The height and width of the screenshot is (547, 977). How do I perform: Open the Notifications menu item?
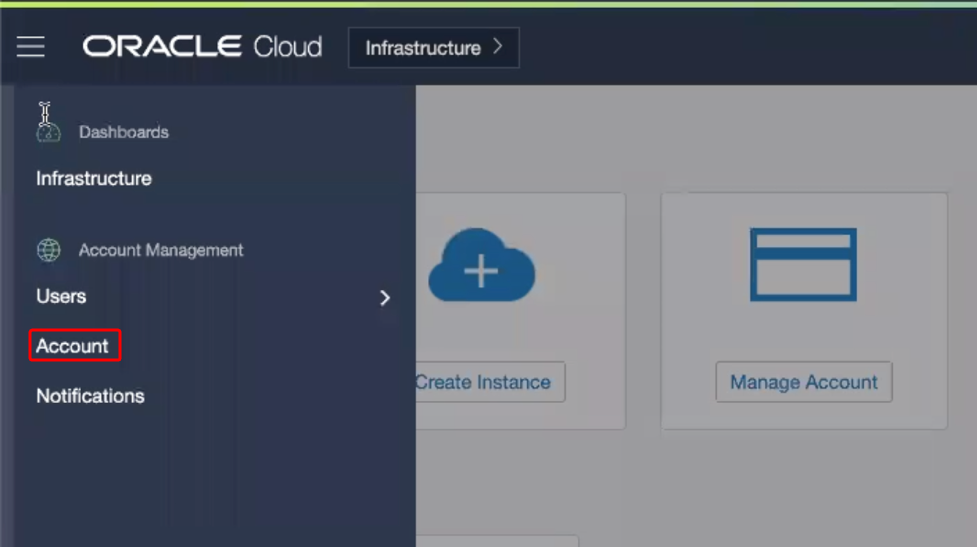(90, 396)
